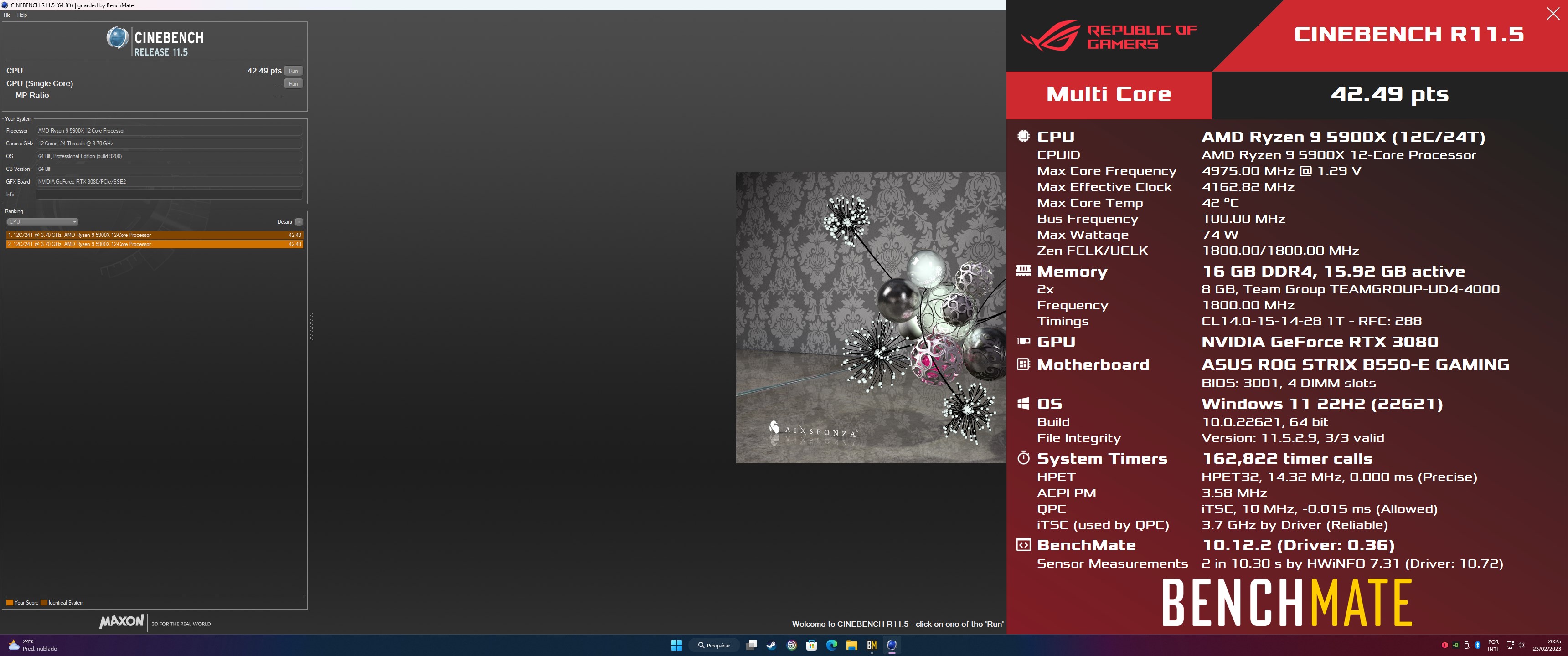Open Microsoft Edge from the taskbar
This screenshot has height=656, width=1568.
(x=831, y=645)
